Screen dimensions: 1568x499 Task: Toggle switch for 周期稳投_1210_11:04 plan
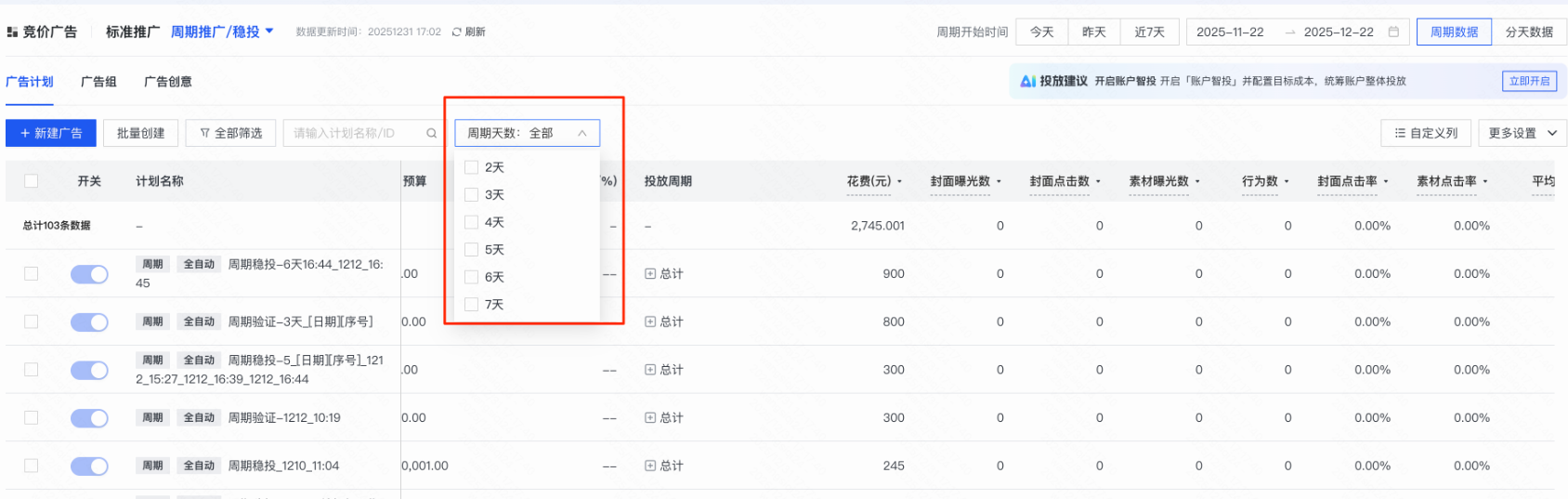[89, 466]
